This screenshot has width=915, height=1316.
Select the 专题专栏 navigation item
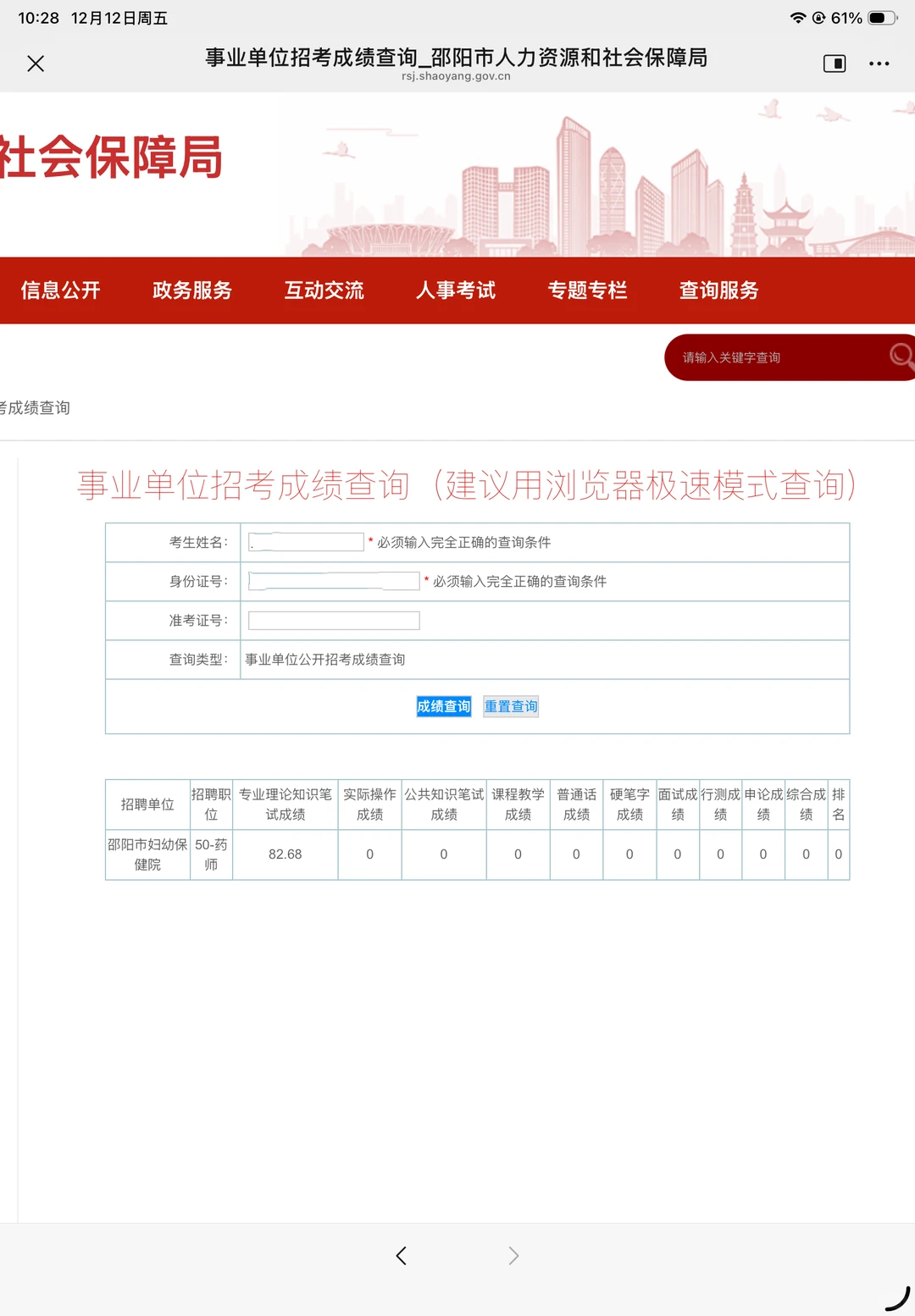(589, 290)
